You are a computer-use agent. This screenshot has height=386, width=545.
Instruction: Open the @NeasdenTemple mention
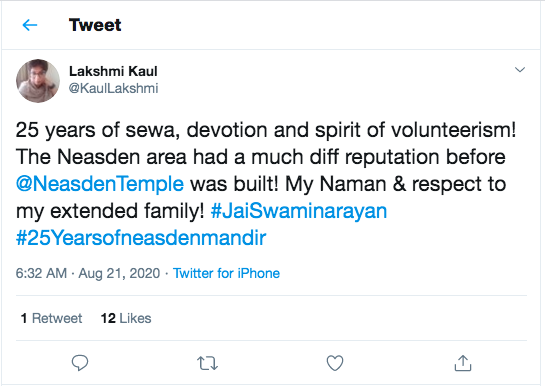tap(100, 184)
